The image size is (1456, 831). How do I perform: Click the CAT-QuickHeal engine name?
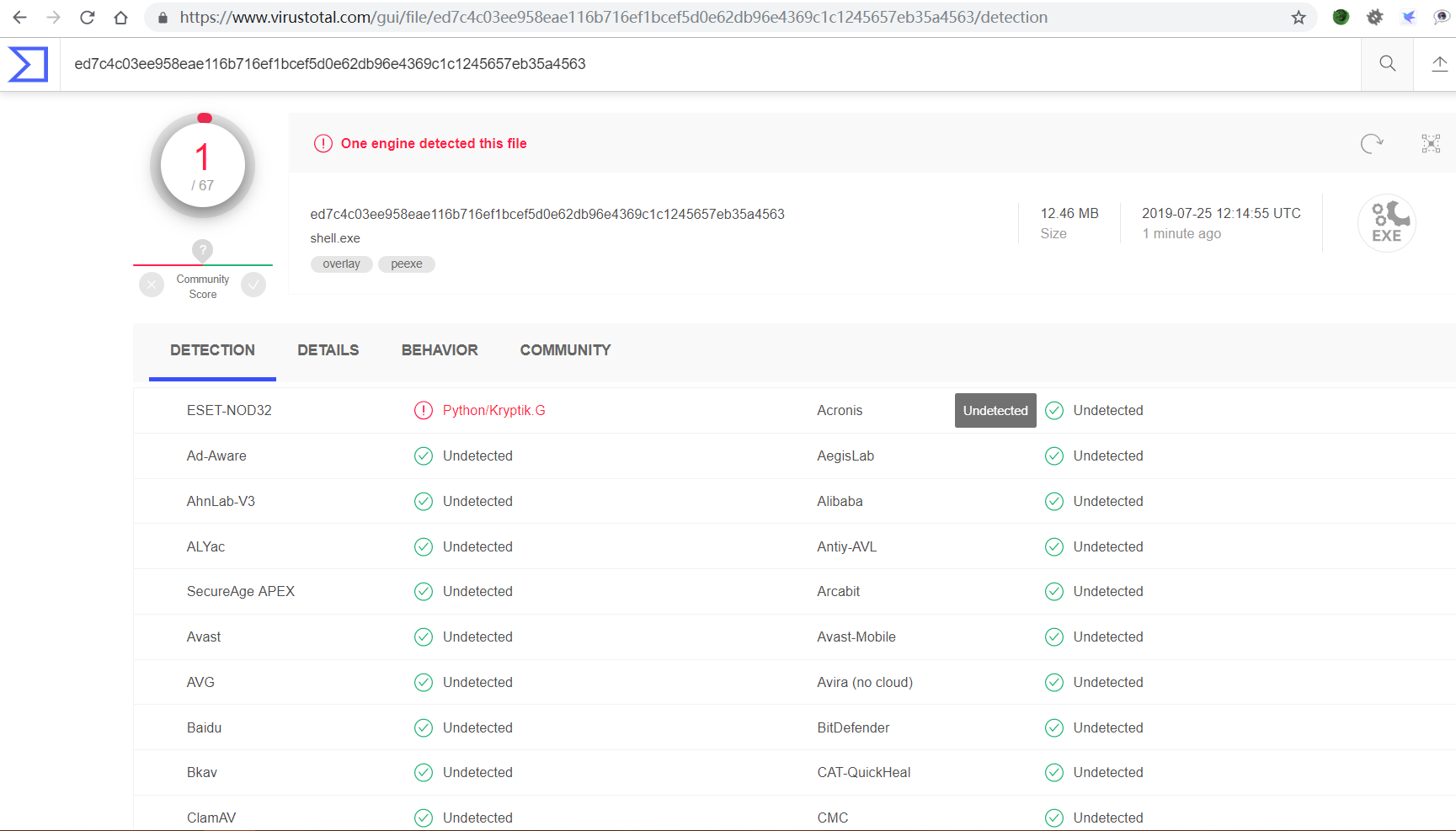pyautogui.click(x=864, y=772)
